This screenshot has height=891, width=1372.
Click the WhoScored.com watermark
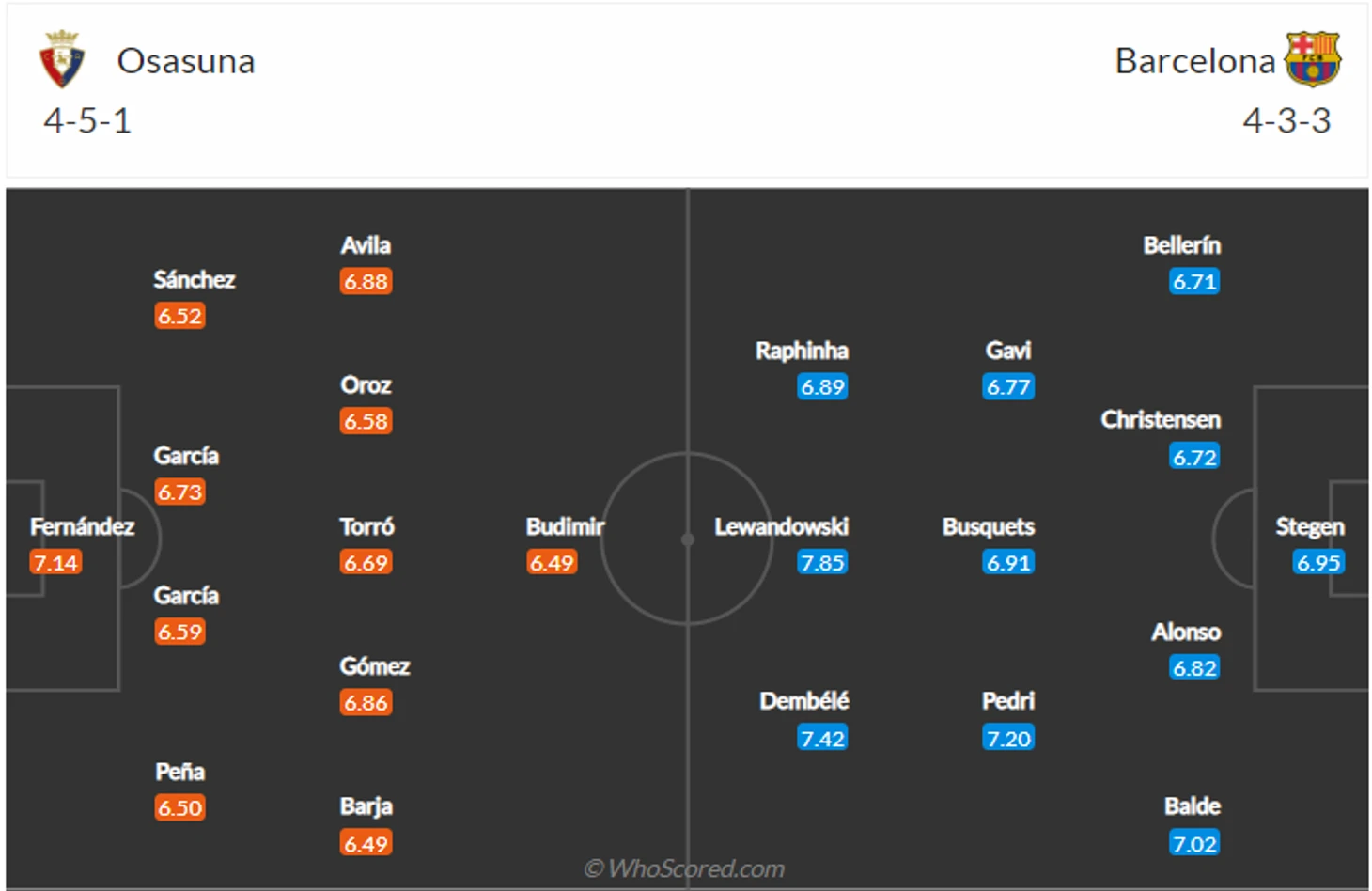tap(684, 868)
